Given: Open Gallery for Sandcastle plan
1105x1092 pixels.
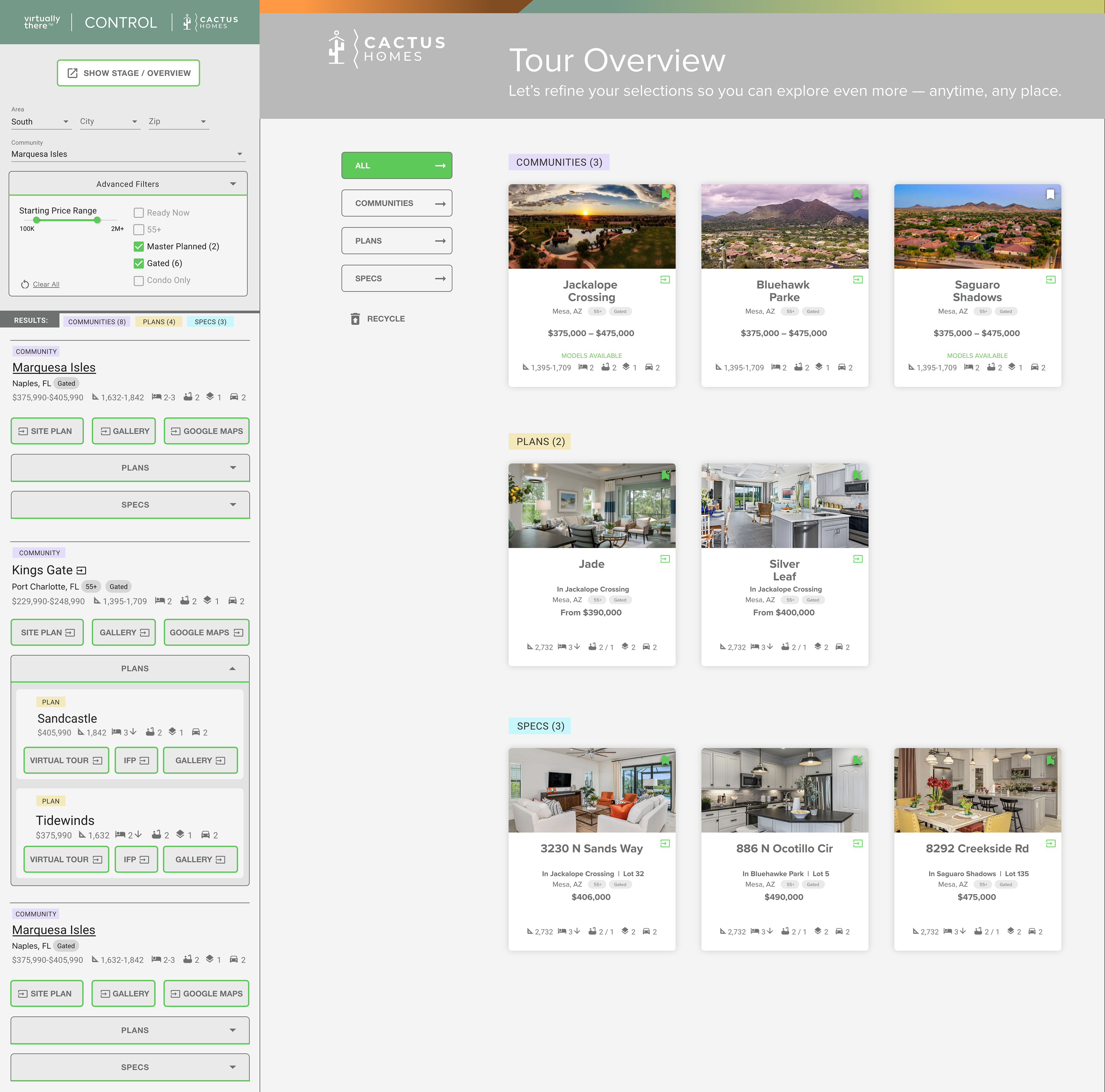Looking at the screenshot, I should (200, 761).
